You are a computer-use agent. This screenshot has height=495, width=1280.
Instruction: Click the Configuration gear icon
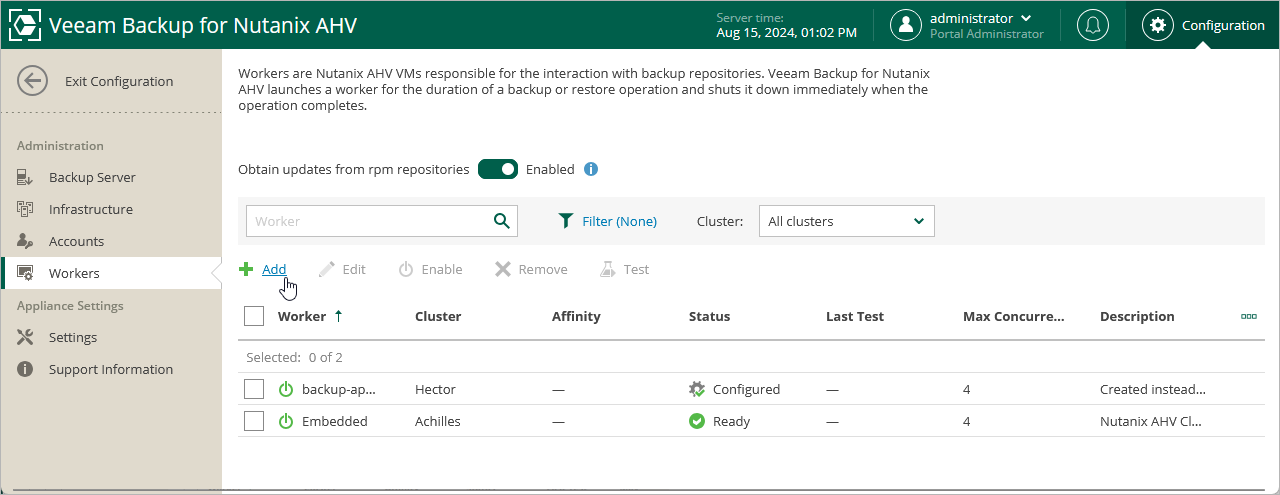(x=1158, y=25)
